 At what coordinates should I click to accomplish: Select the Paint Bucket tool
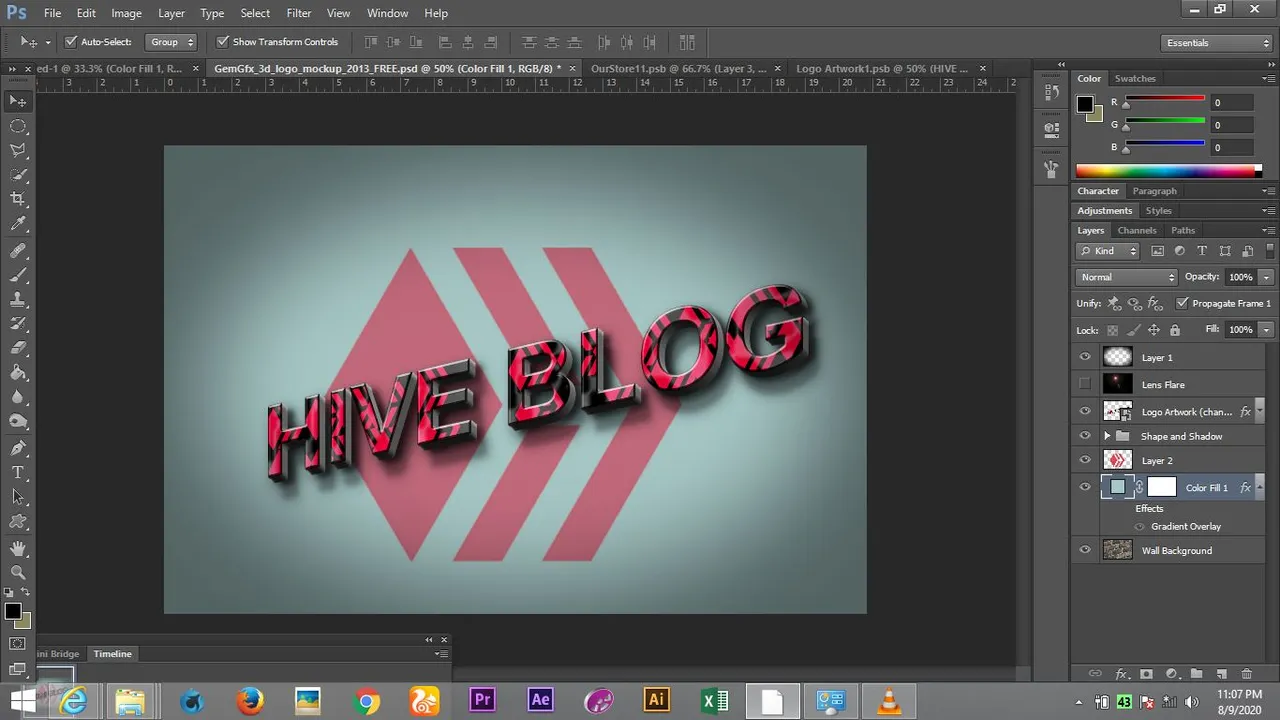18,373
